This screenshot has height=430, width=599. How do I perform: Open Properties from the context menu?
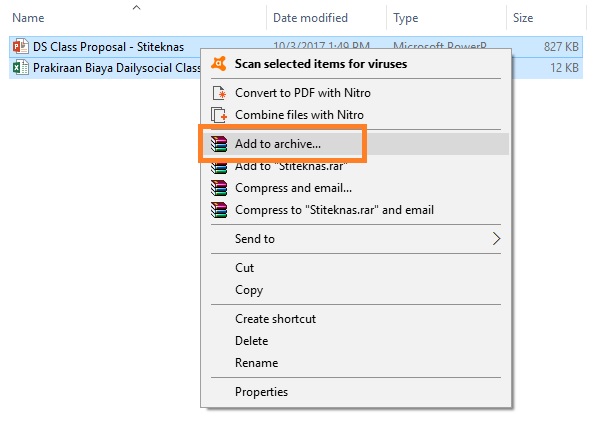(x=261, y=392)
